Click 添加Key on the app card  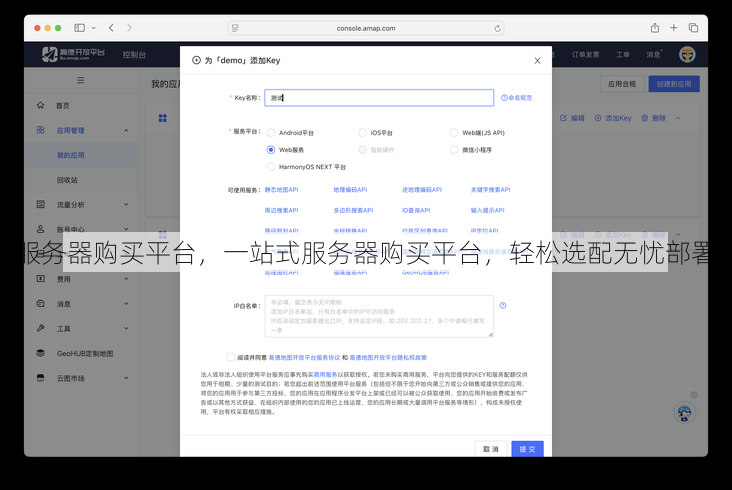pyautogui.click(x=612, y=118)
